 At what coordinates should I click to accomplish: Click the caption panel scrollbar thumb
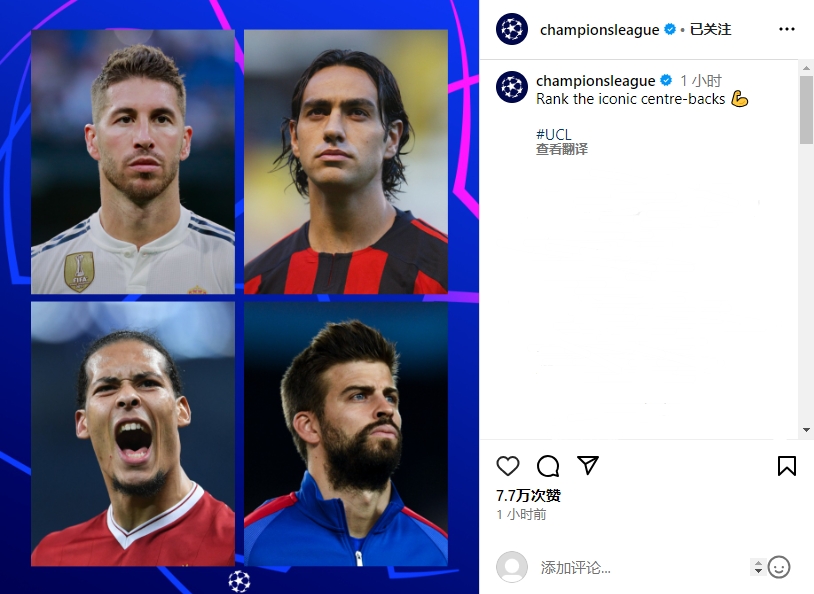[806, 110]
